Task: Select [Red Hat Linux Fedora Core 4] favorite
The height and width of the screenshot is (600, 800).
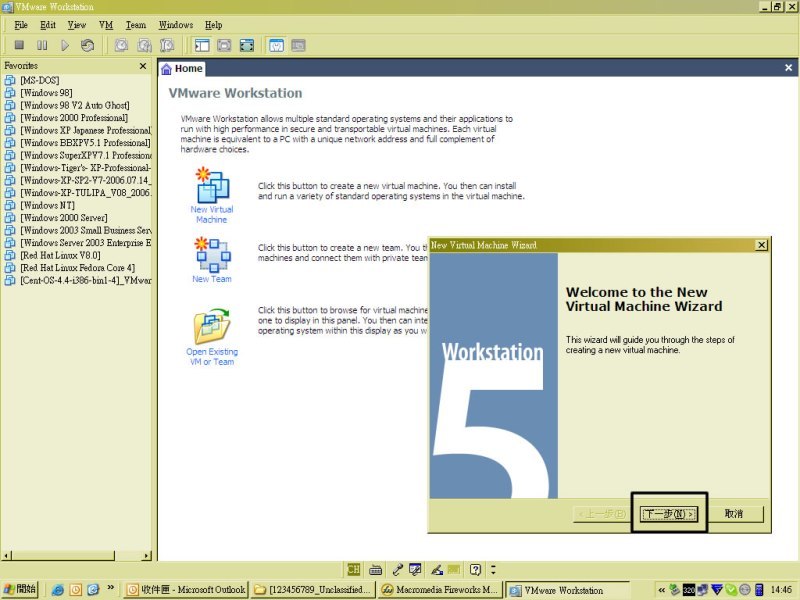Action: click(x=78, y=268)
